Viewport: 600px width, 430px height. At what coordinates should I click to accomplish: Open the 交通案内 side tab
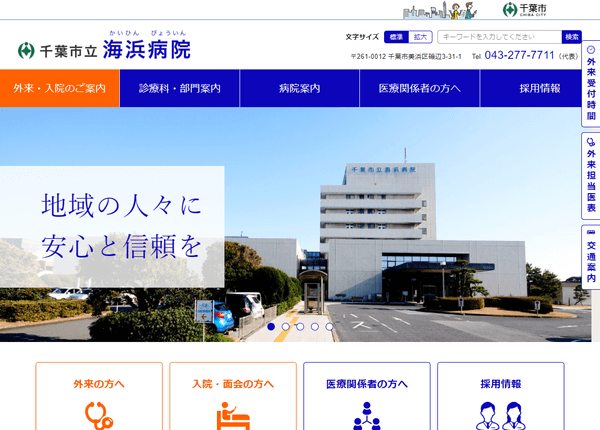[x=590, y=257]
